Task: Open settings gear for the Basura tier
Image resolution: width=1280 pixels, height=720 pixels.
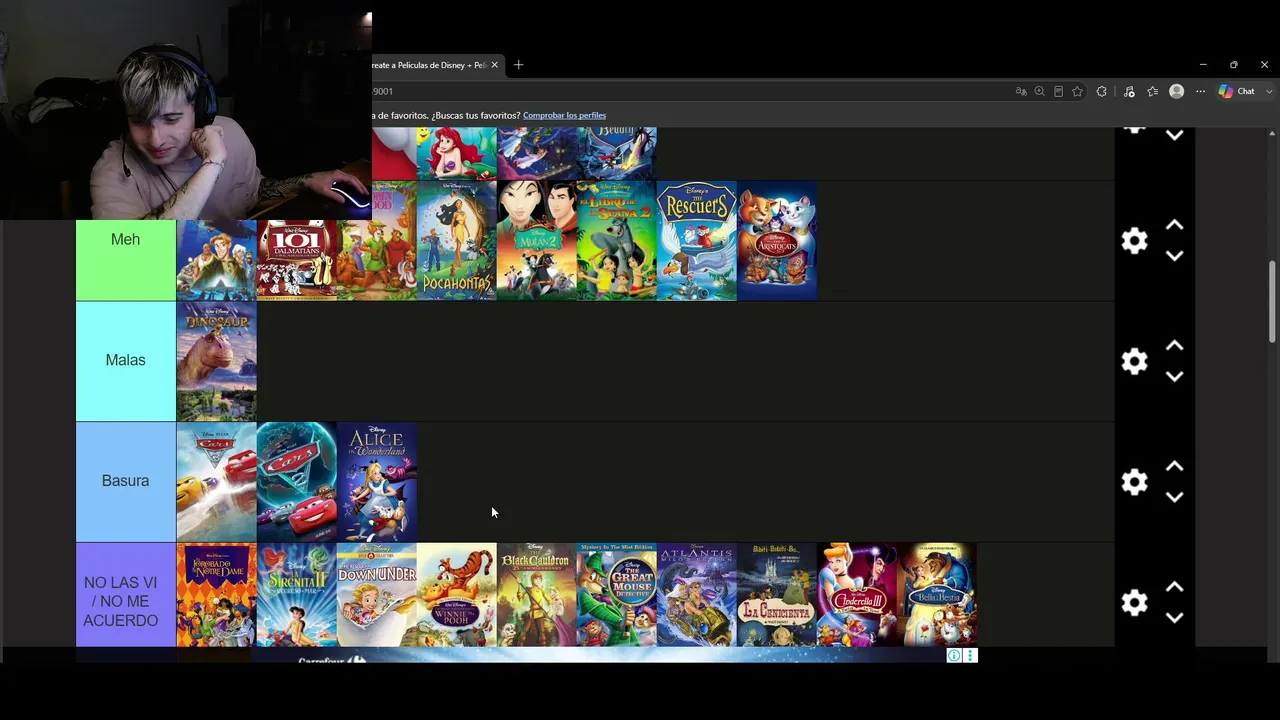Action: (1134, 482)
